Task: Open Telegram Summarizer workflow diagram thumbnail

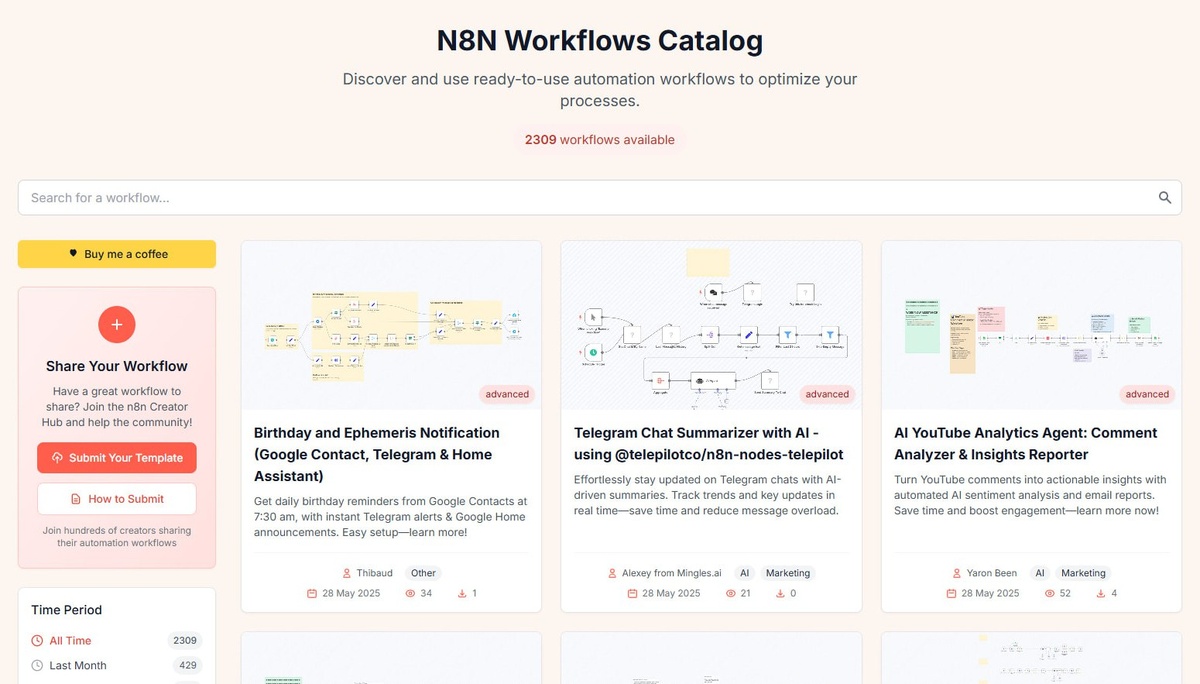Action: pos(711,325)
